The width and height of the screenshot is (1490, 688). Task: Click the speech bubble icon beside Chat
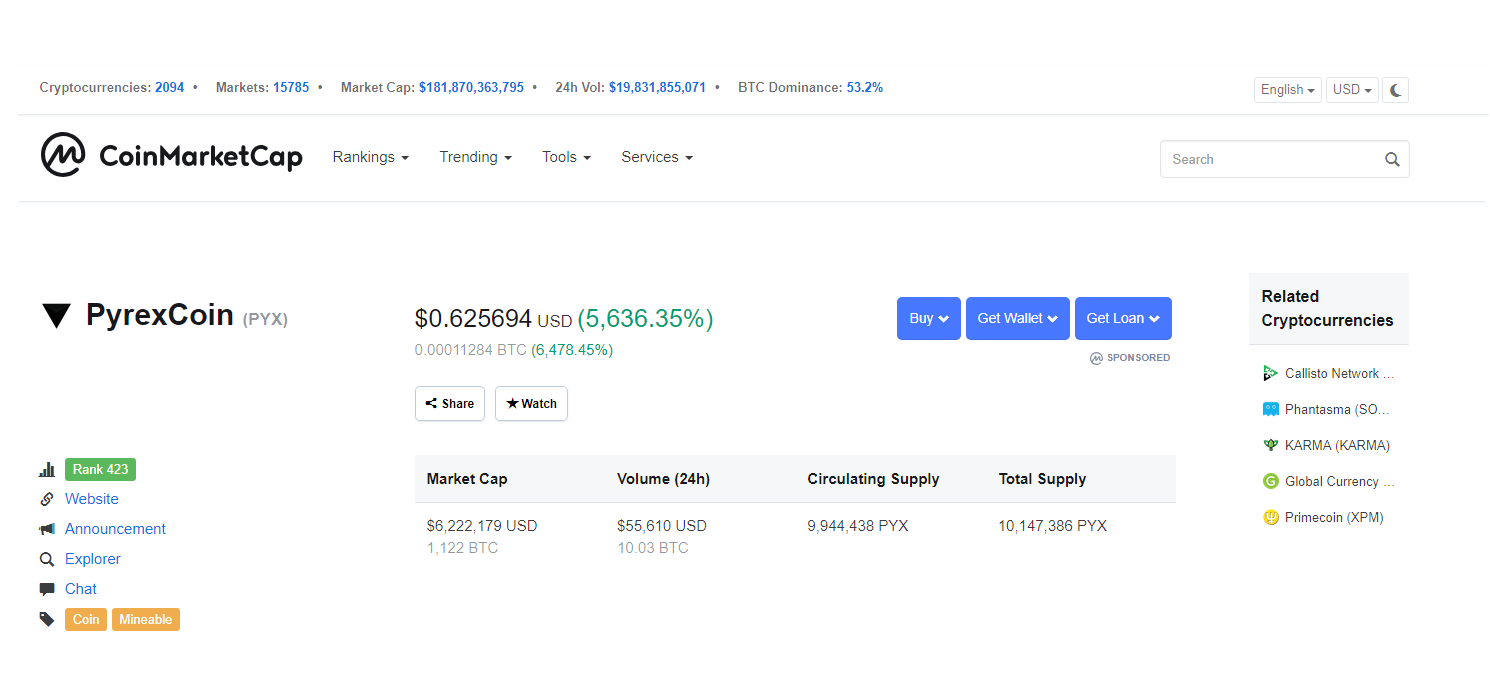pos(47,589)
